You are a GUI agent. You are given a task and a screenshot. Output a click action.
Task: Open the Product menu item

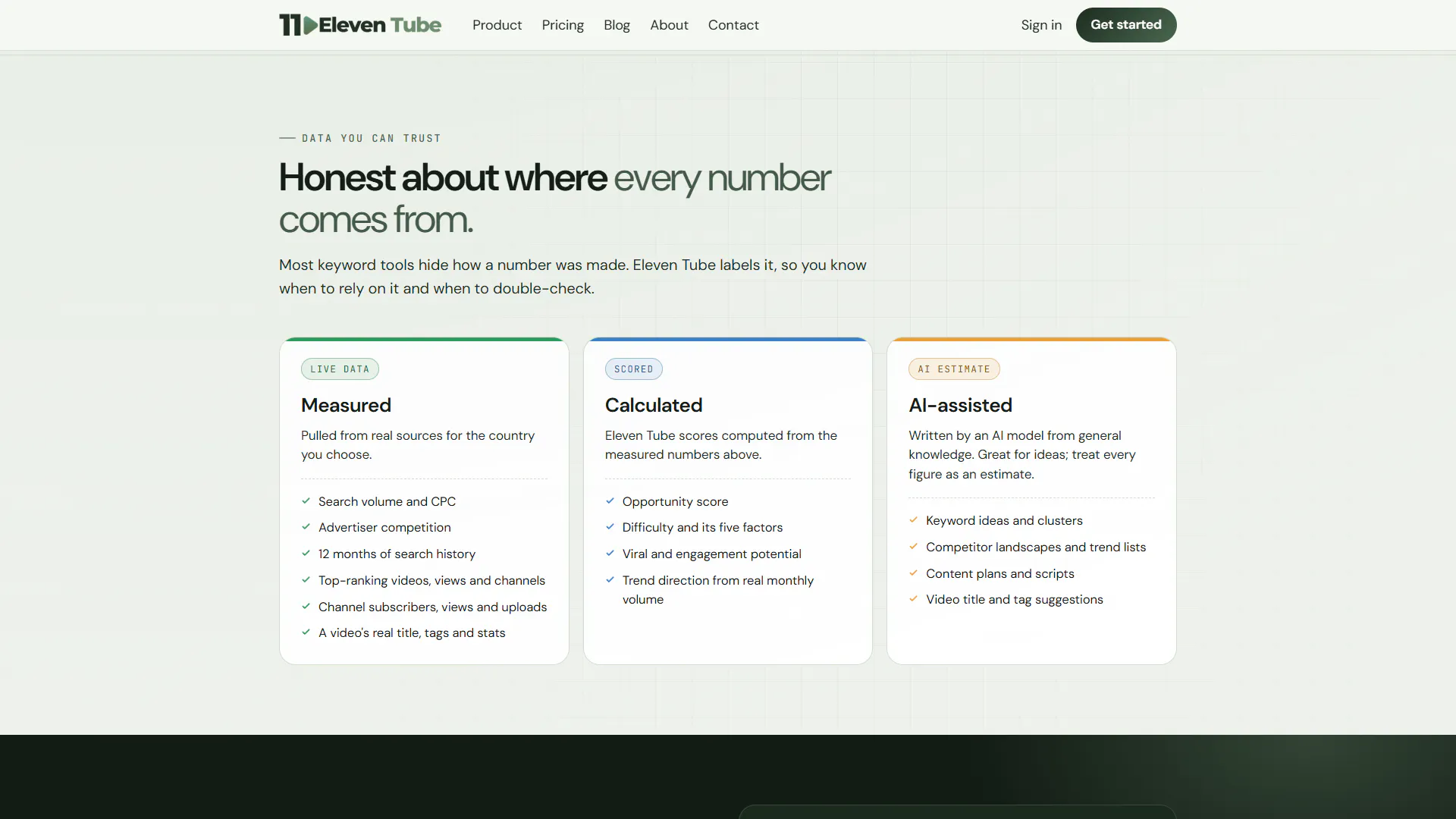pyautogui.click(x=497, y=25)
